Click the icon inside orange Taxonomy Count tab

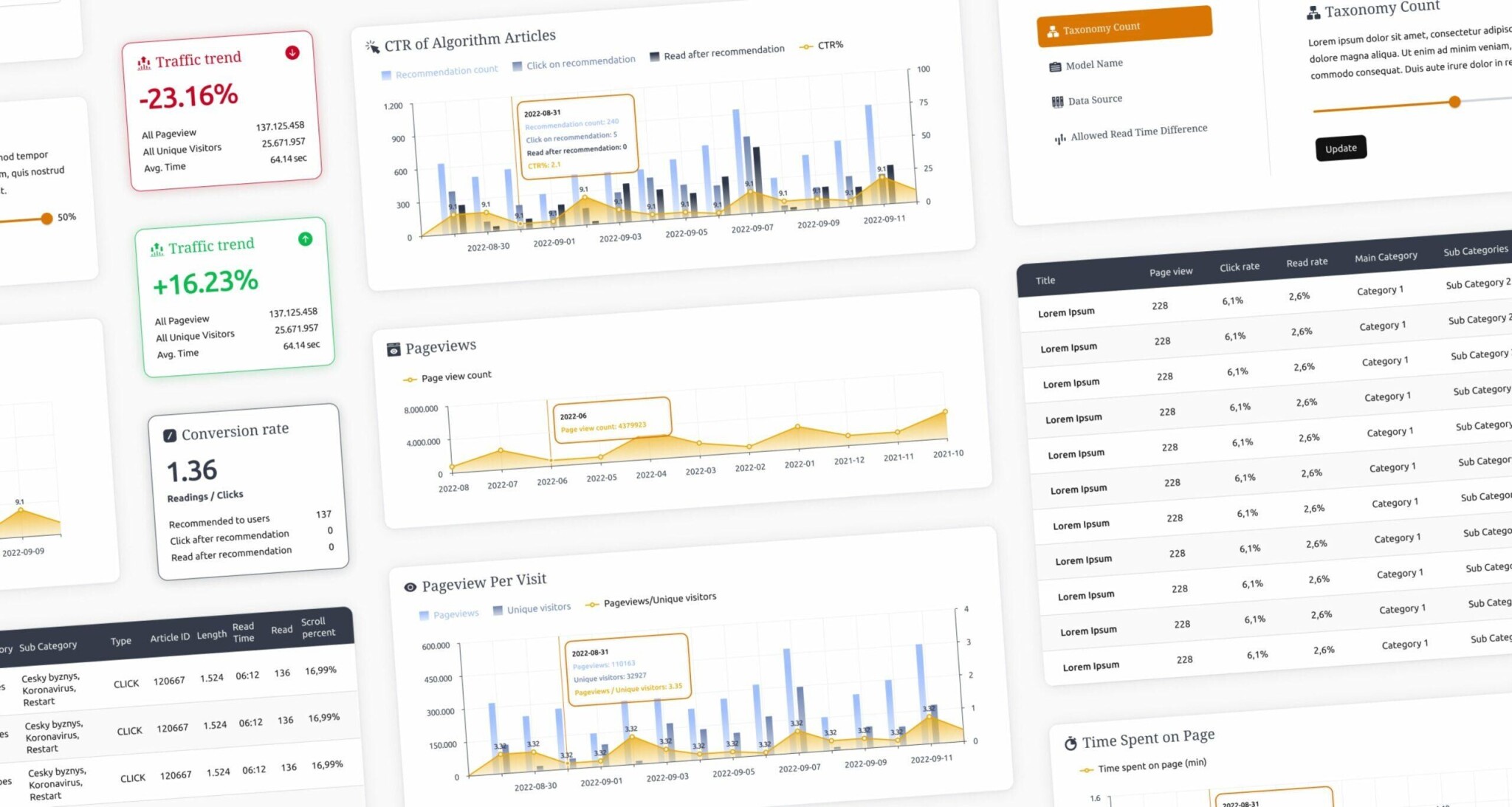[x=1052, y=32]
